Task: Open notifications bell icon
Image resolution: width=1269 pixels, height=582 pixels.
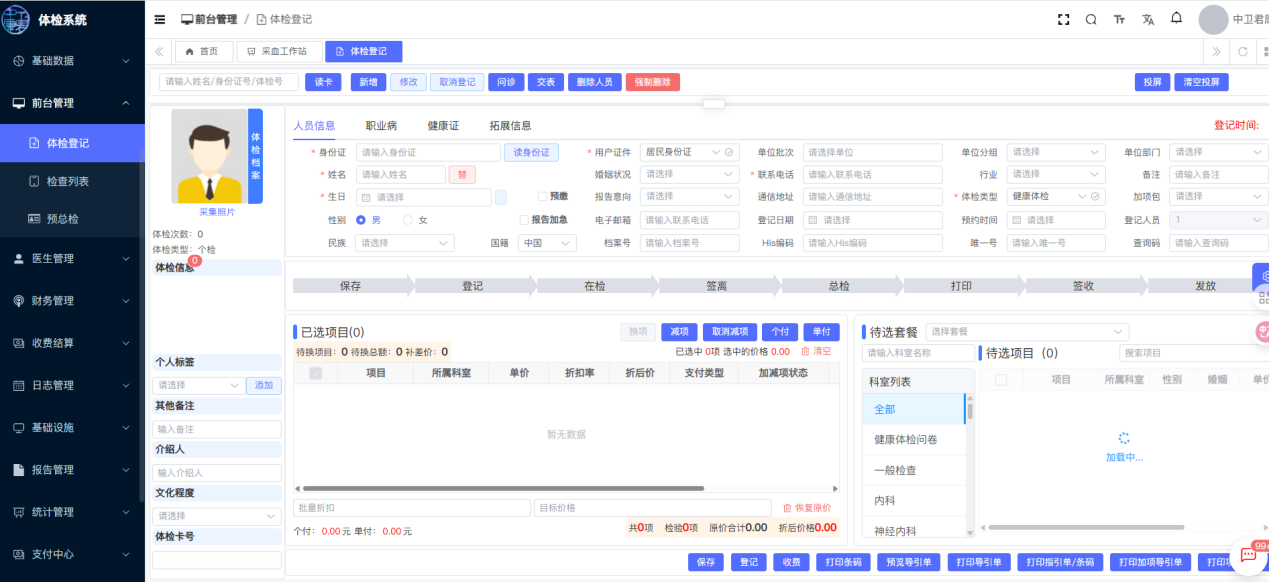Action: click(1176, 18)
